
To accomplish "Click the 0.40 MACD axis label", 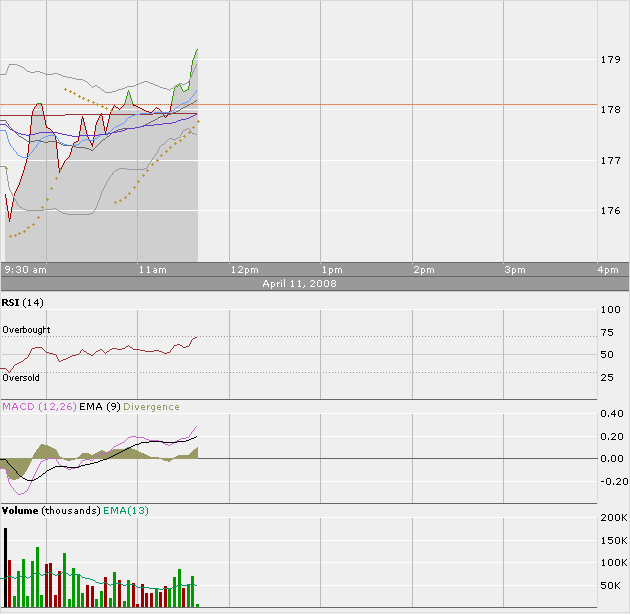I will pos(612,414).
